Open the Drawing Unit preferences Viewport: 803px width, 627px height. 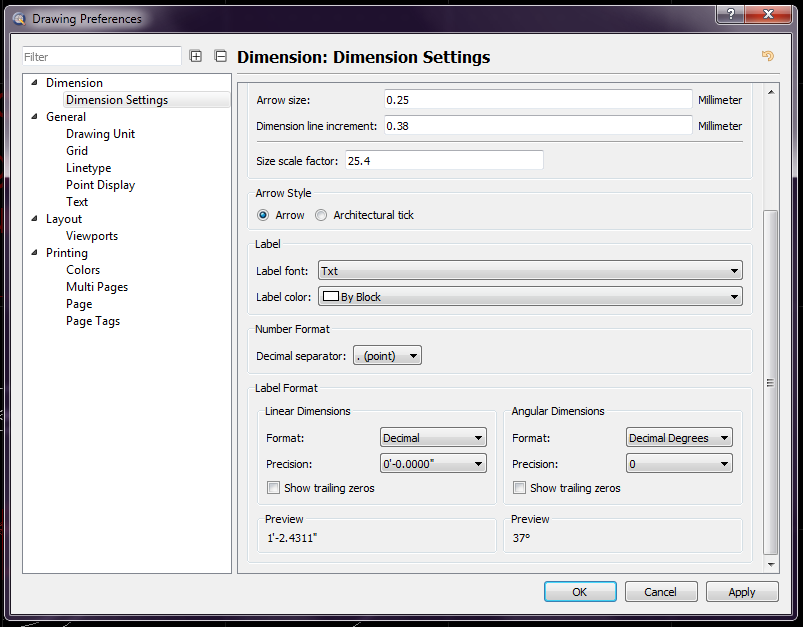point(100,134)
